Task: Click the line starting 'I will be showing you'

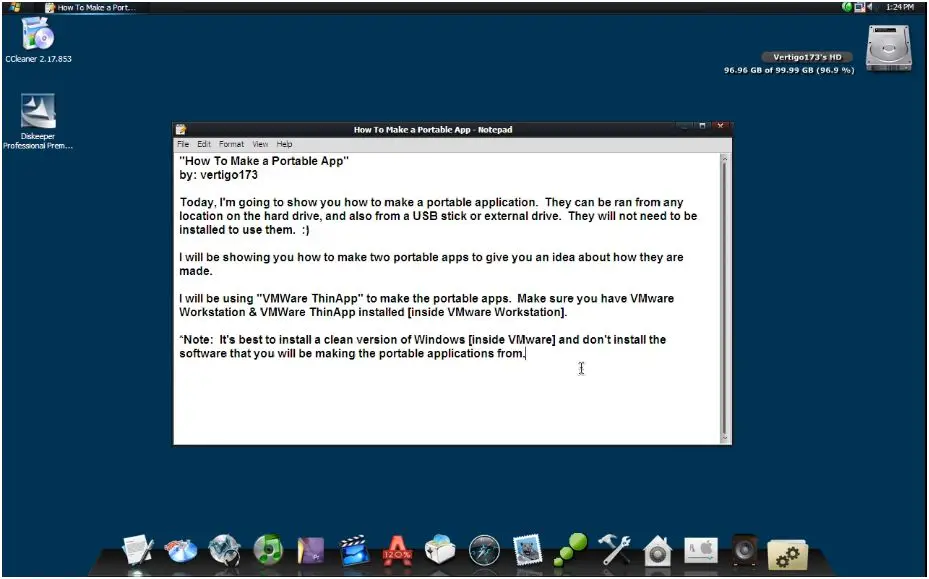Action: 431,257
